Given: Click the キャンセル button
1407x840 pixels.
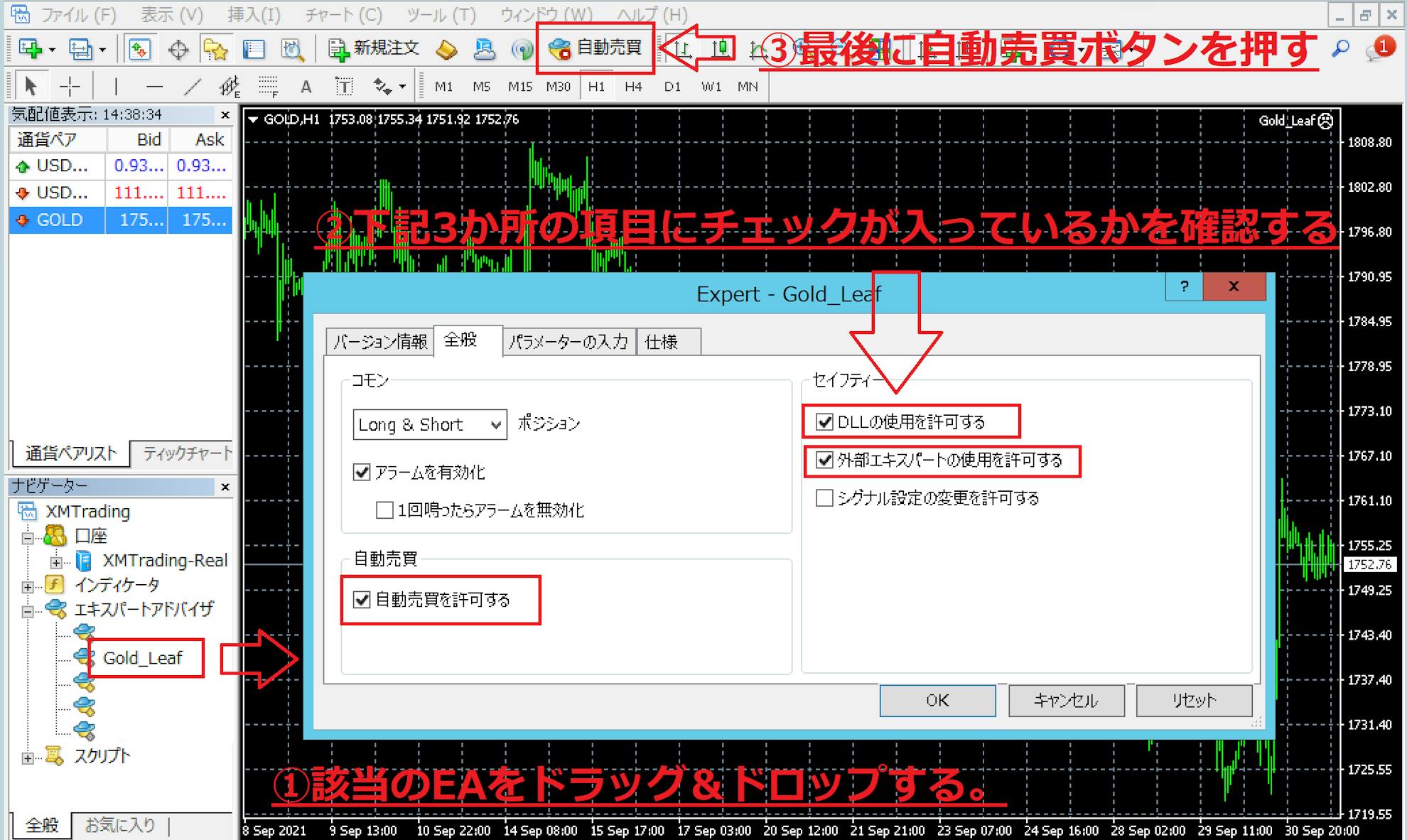Looking at the screenshot, I should (1066, 701).
